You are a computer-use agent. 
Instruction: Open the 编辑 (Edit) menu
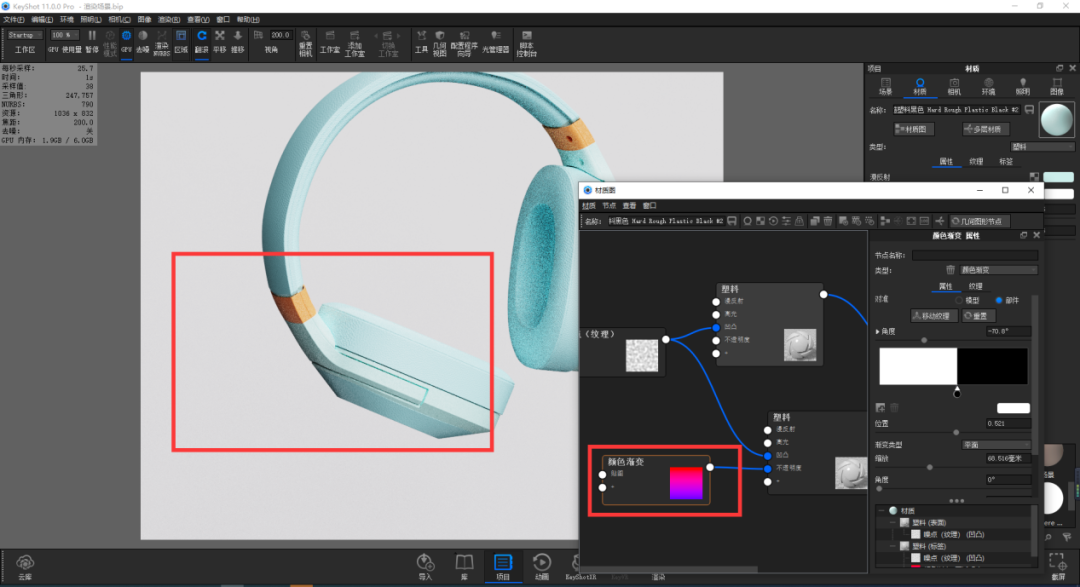[41, 20]
